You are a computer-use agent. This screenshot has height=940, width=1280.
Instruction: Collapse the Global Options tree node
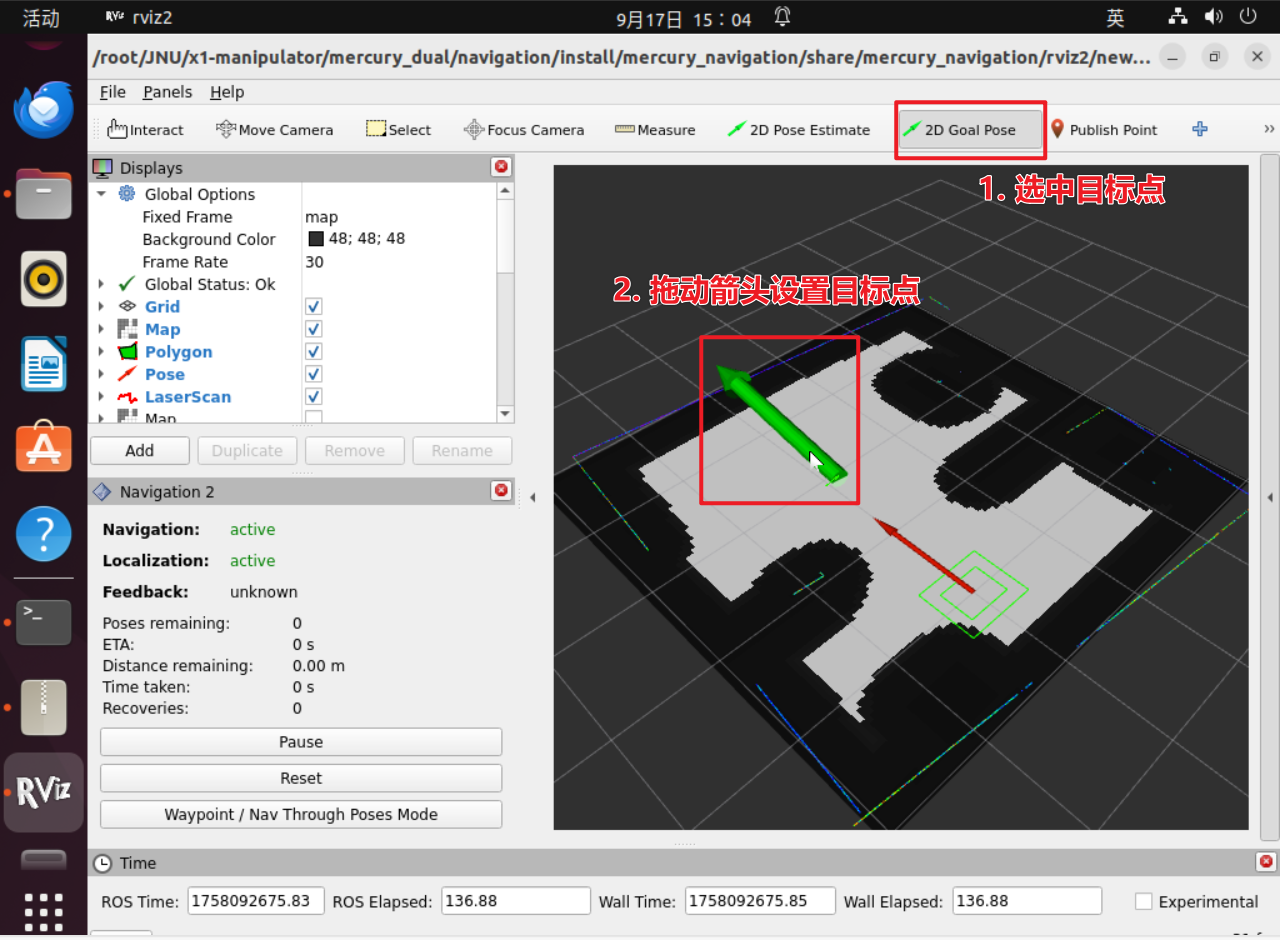pos(101,194)
